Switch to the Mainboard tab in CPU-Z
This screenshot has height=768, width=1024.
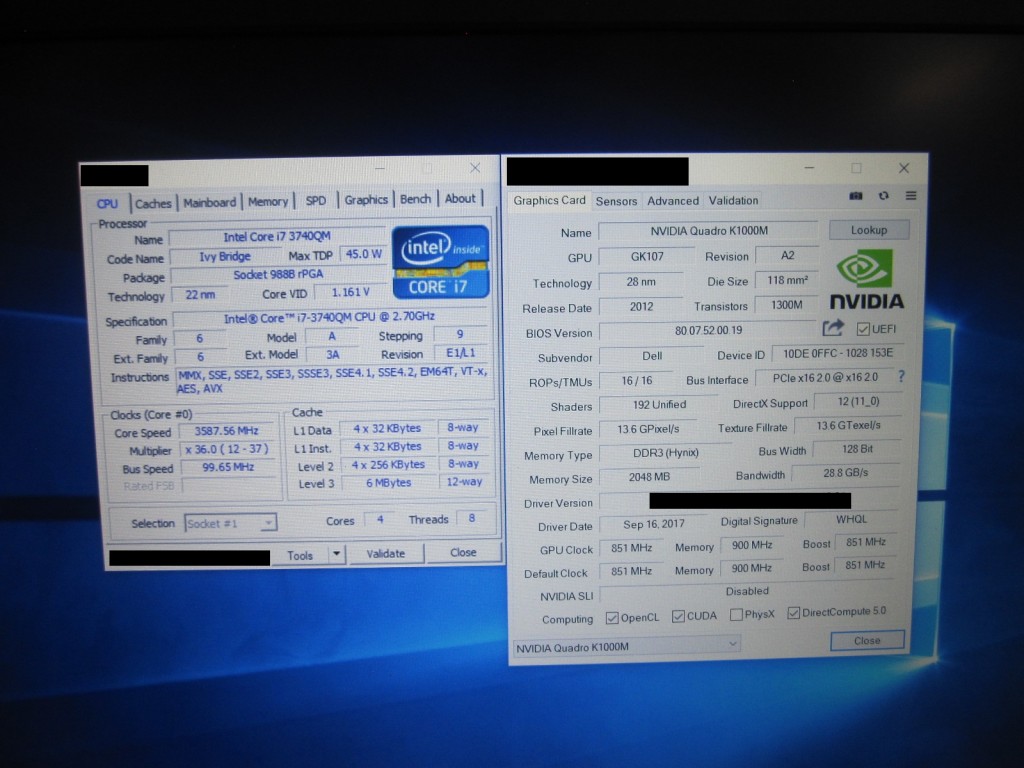[209, 202]
